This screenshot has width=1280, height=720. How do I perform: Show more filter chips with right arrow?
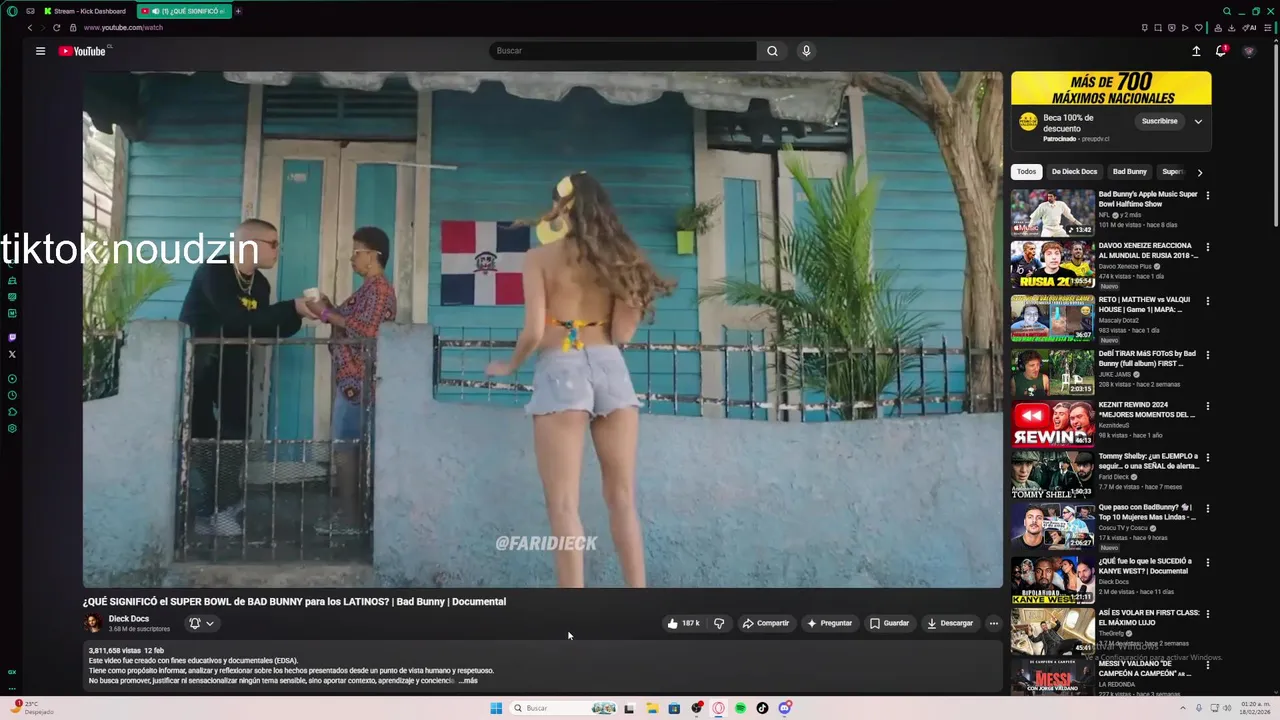pyautogui.click(x=1200, y=172)
